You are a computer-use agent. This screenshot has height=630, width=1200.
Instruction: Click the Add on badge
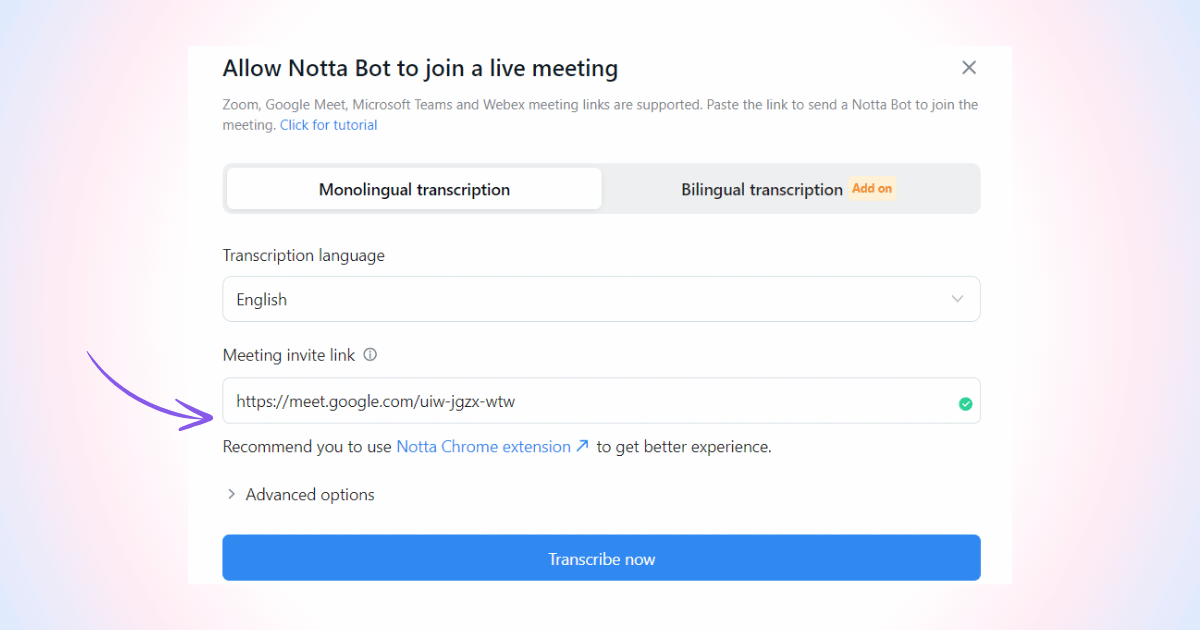872,188
